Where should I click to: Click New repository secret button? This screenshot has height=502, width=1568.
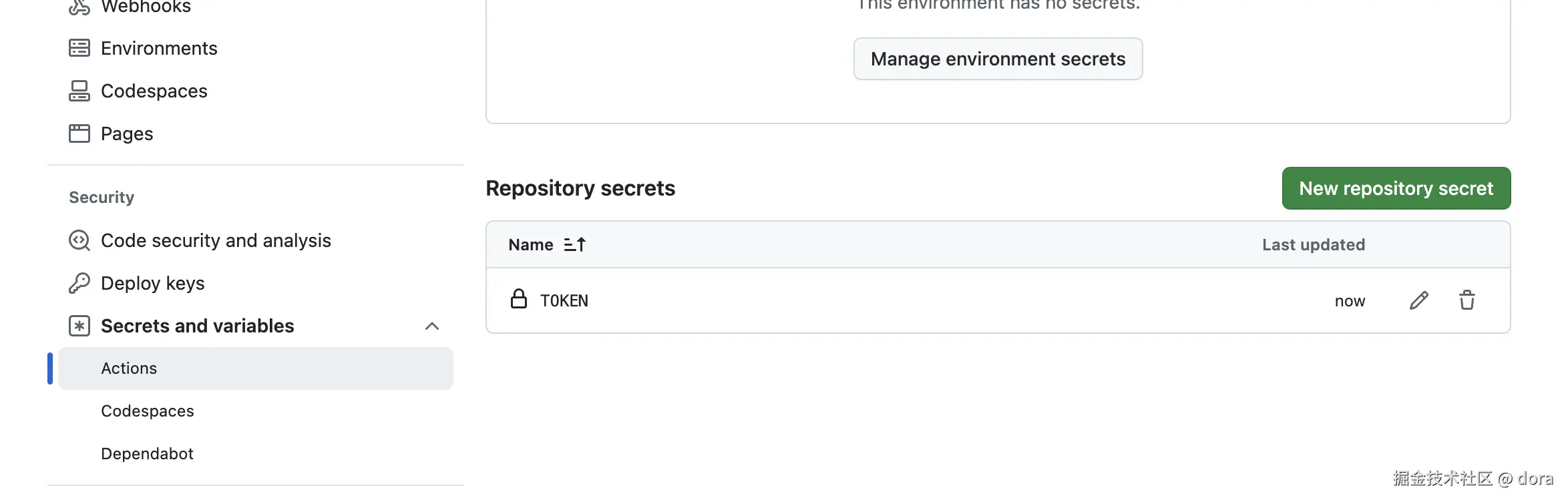[1396, 188]
